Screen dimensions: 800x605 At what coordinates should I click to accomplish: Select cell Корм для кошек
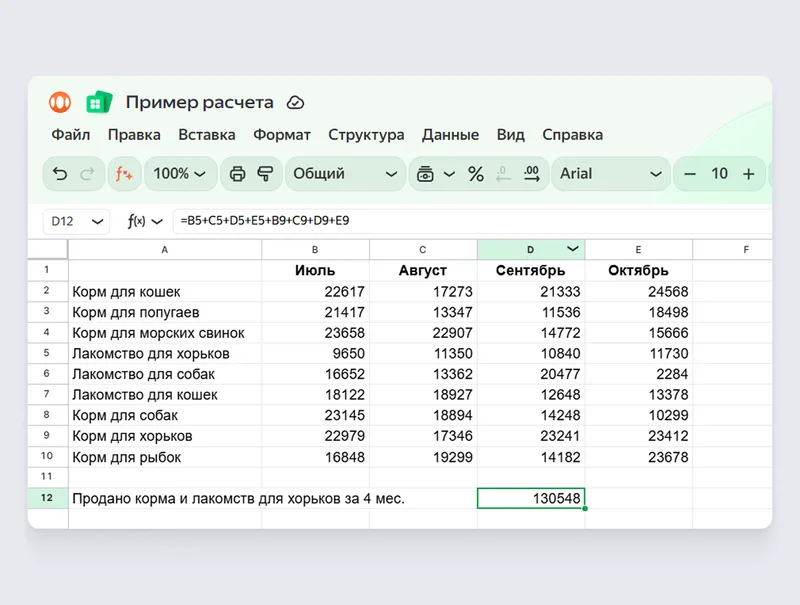tap(165, 292)
